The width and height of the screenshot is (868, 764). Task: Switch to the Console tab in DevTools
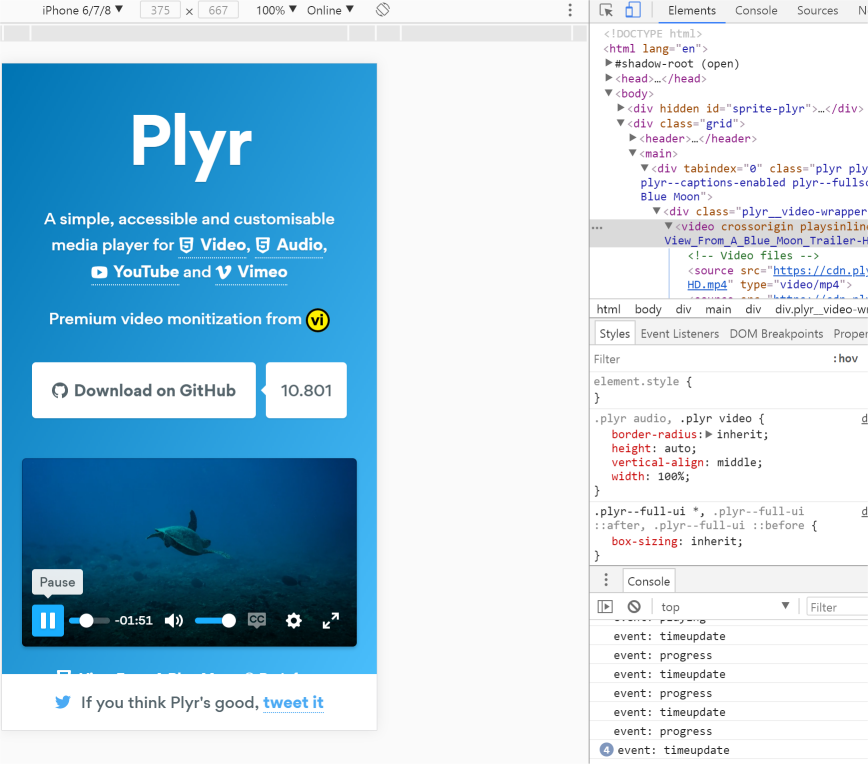tap(756, 10)
